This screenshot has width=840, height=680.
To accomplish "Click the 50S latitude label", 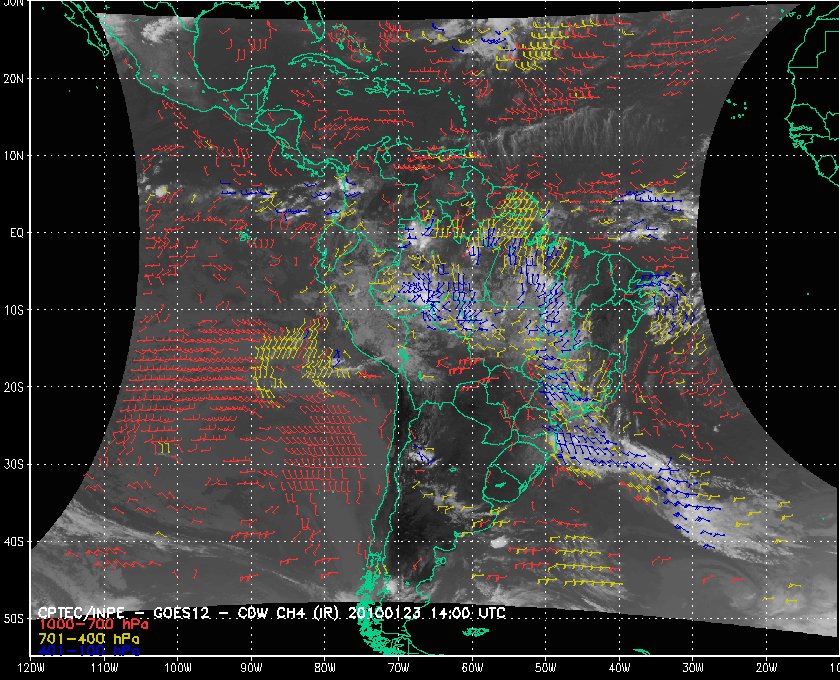I will click(x=14, y=618).
